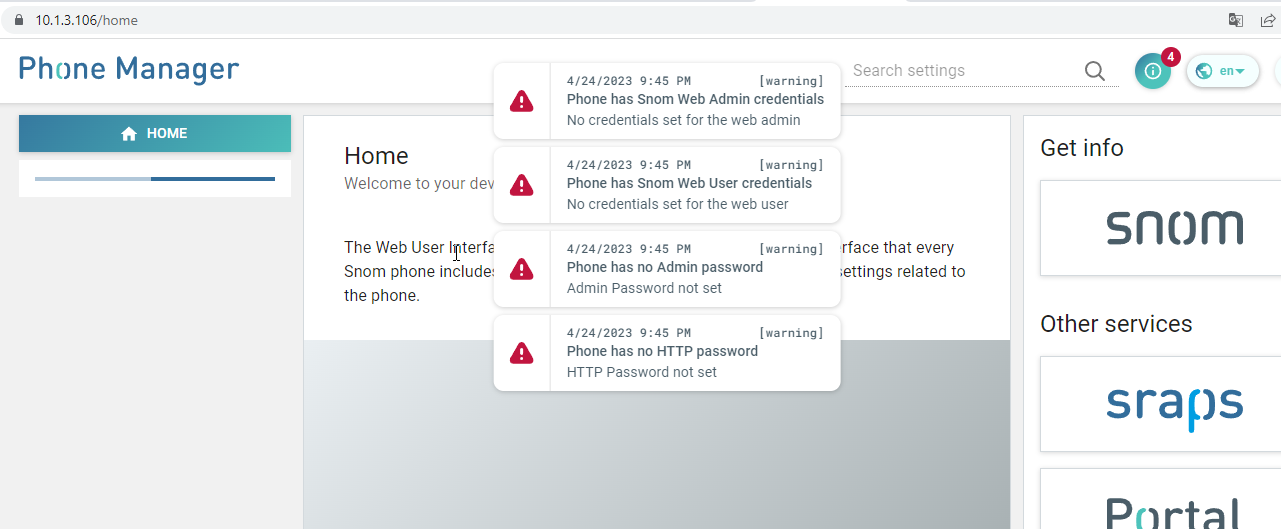Click warning icon for no HTTP password
The width and height of the screenshot is (1281, 529).
point(521,353)
